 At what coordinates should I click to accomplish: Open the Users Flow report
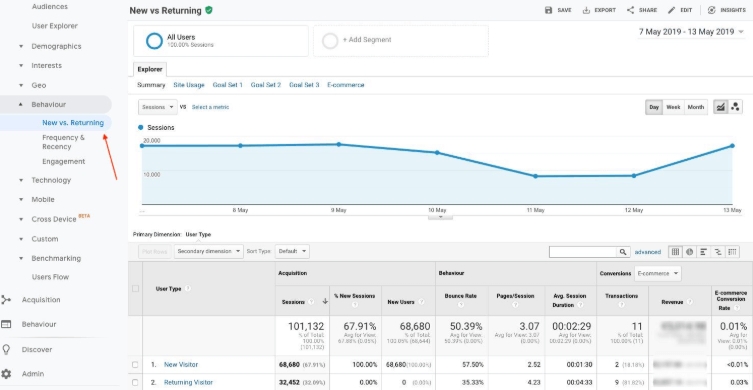pyautogui.click(x=50, y=277)
